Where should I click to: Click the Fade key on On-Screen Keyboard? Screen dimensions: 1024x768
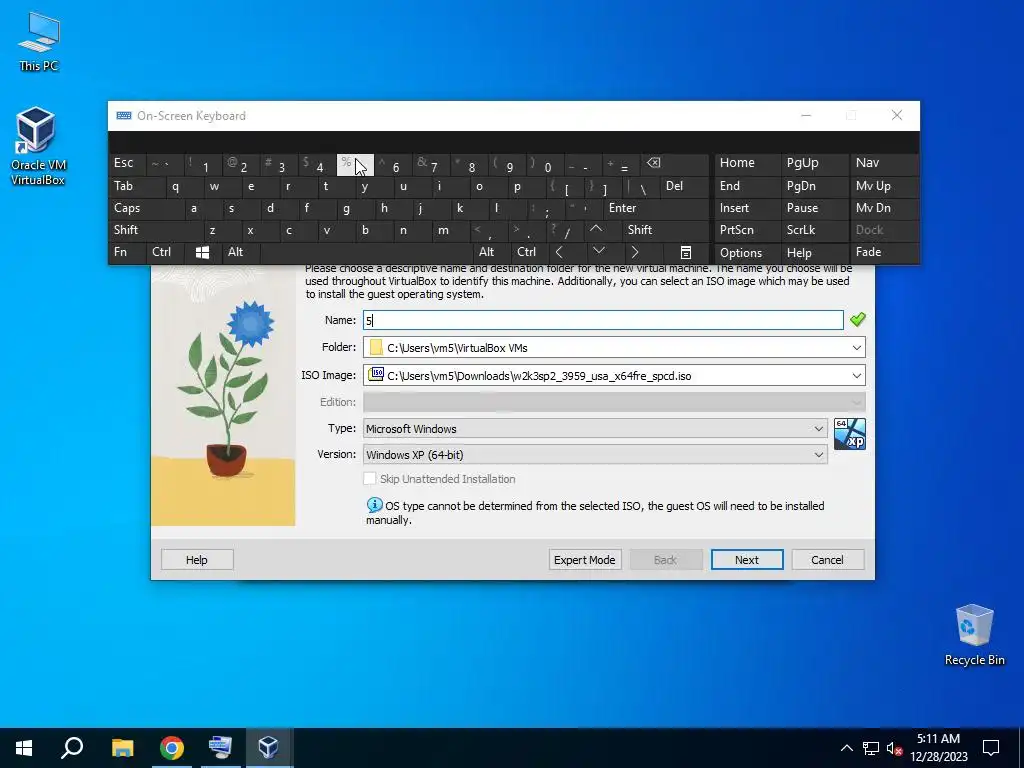884,252
